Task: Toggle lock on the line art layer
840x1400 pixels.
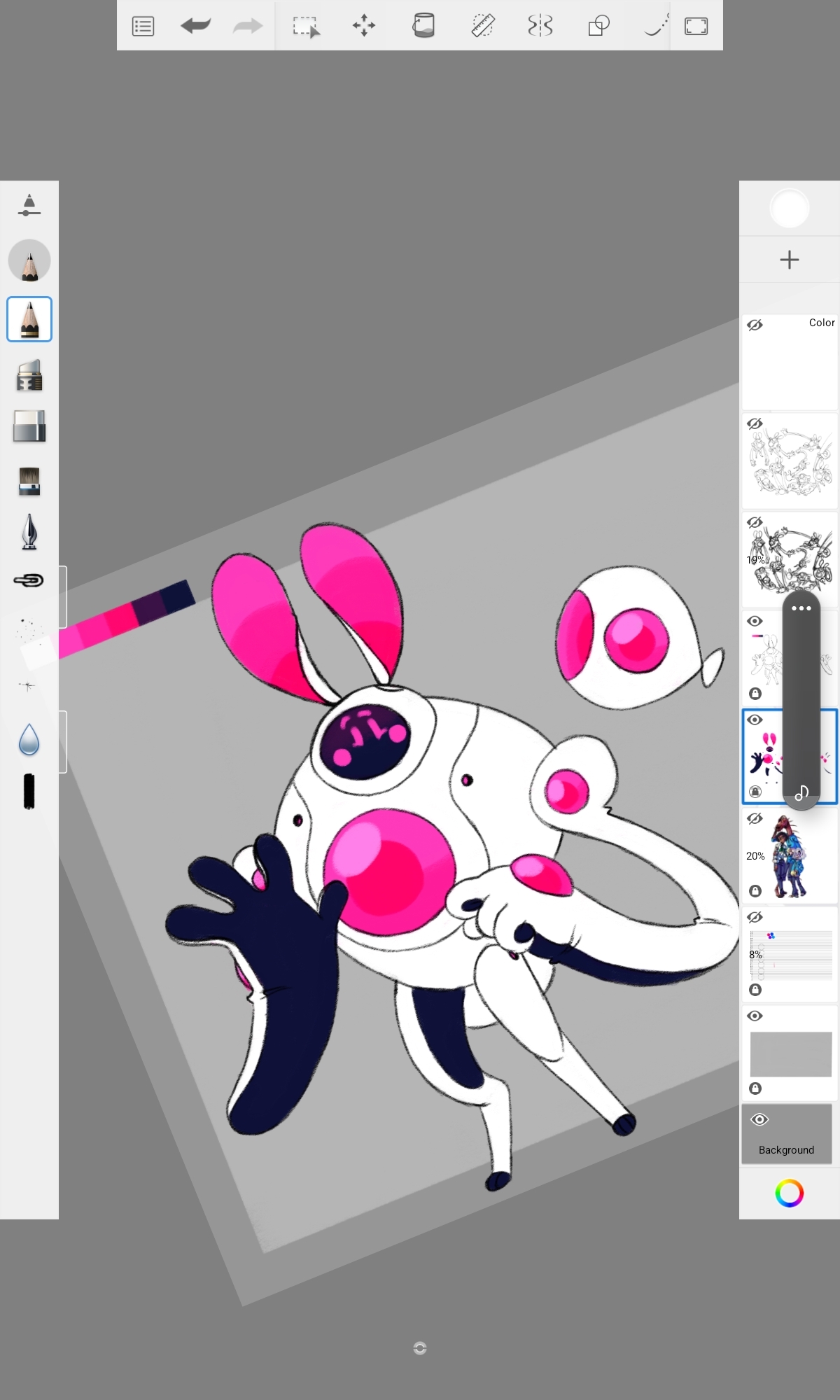Action: pyautogui.click(x=755, y=694)
